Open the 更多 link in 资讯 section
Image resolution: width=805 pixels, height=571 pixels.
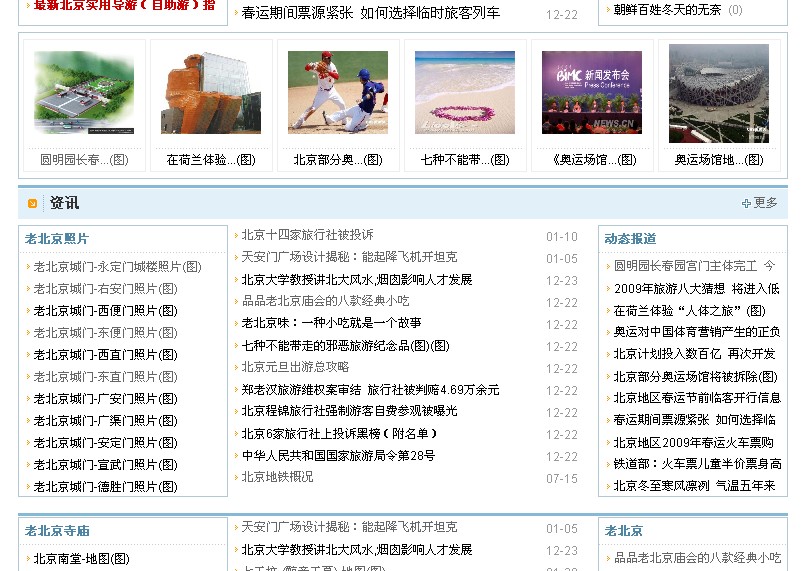click(765, 203)
